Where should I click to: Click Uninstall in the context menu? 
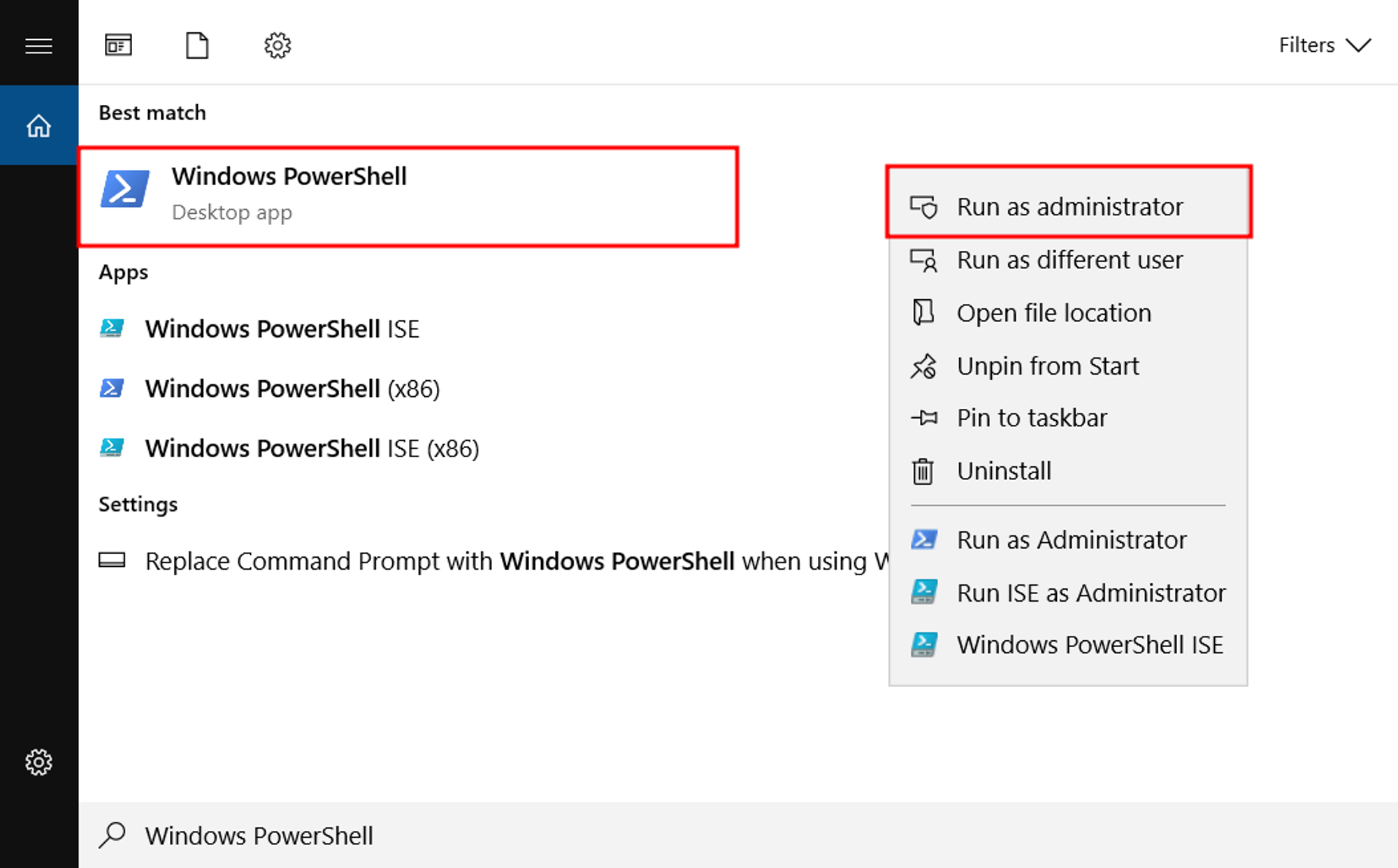pos(1004,471)
